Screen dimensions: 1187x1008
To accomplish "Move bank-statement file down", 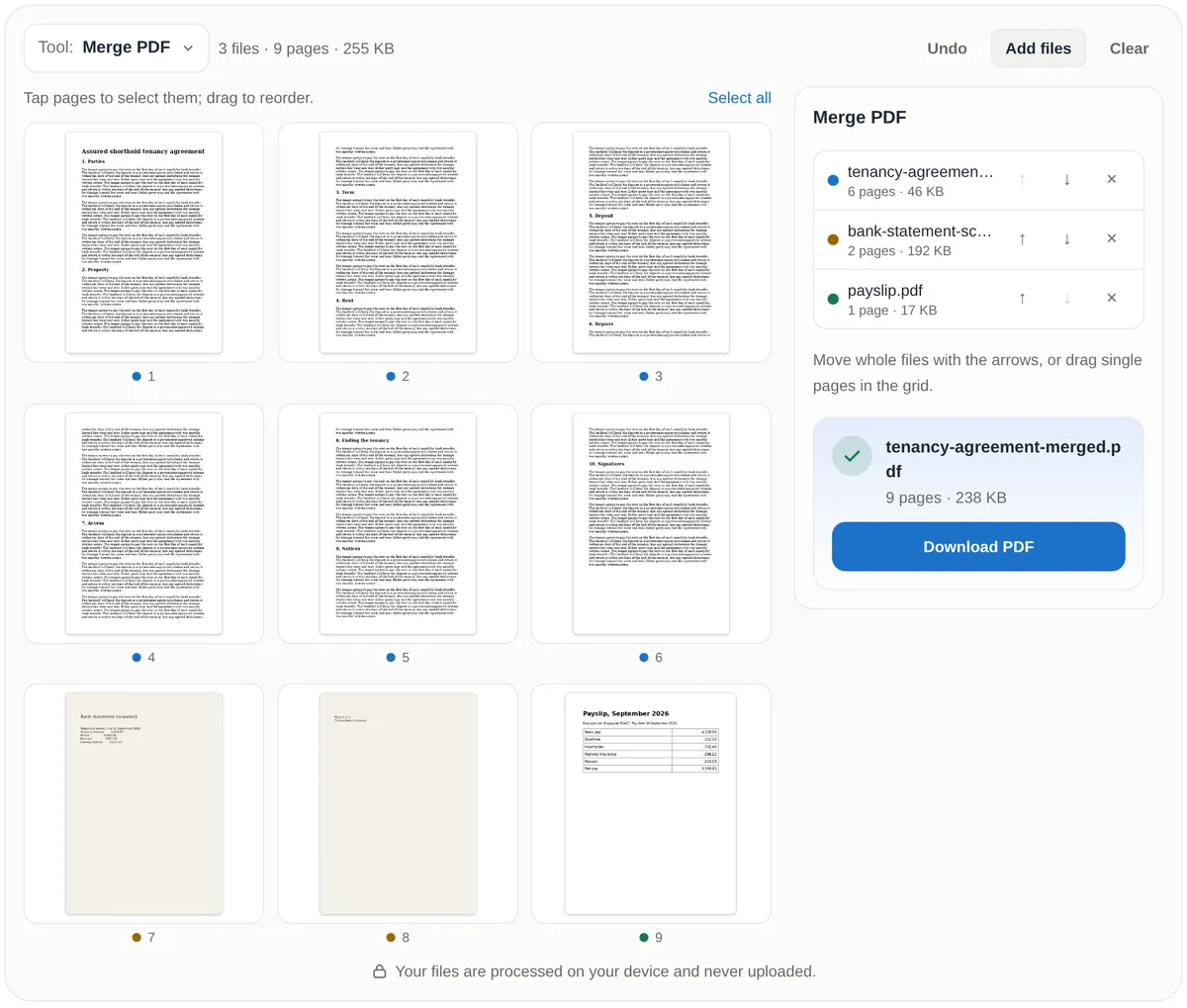I will click(1066, 238).
